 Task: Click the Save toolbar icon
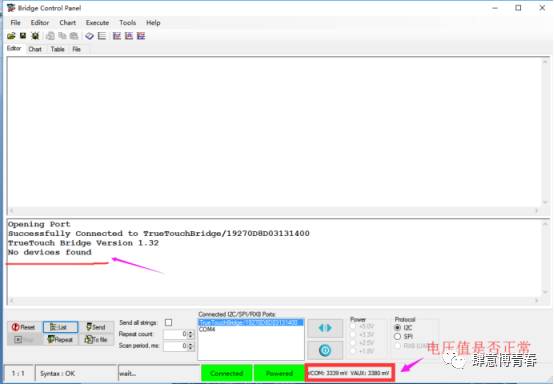click(x=23, y=36)
